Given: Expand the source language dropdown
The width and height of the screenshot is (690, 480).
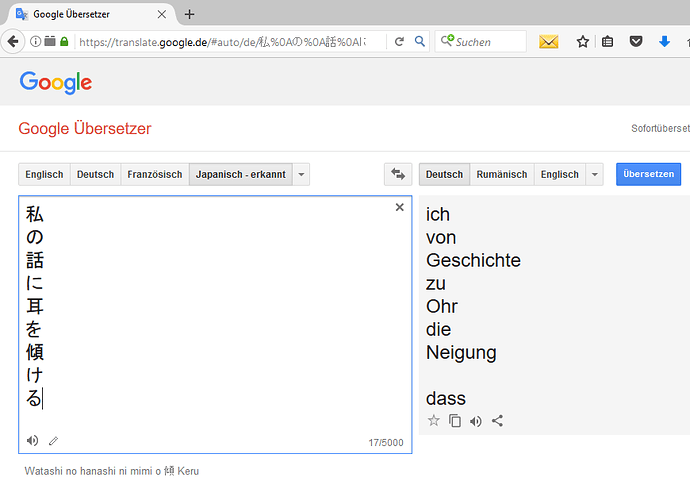Looking at the screenshot, I should (301, 174).
